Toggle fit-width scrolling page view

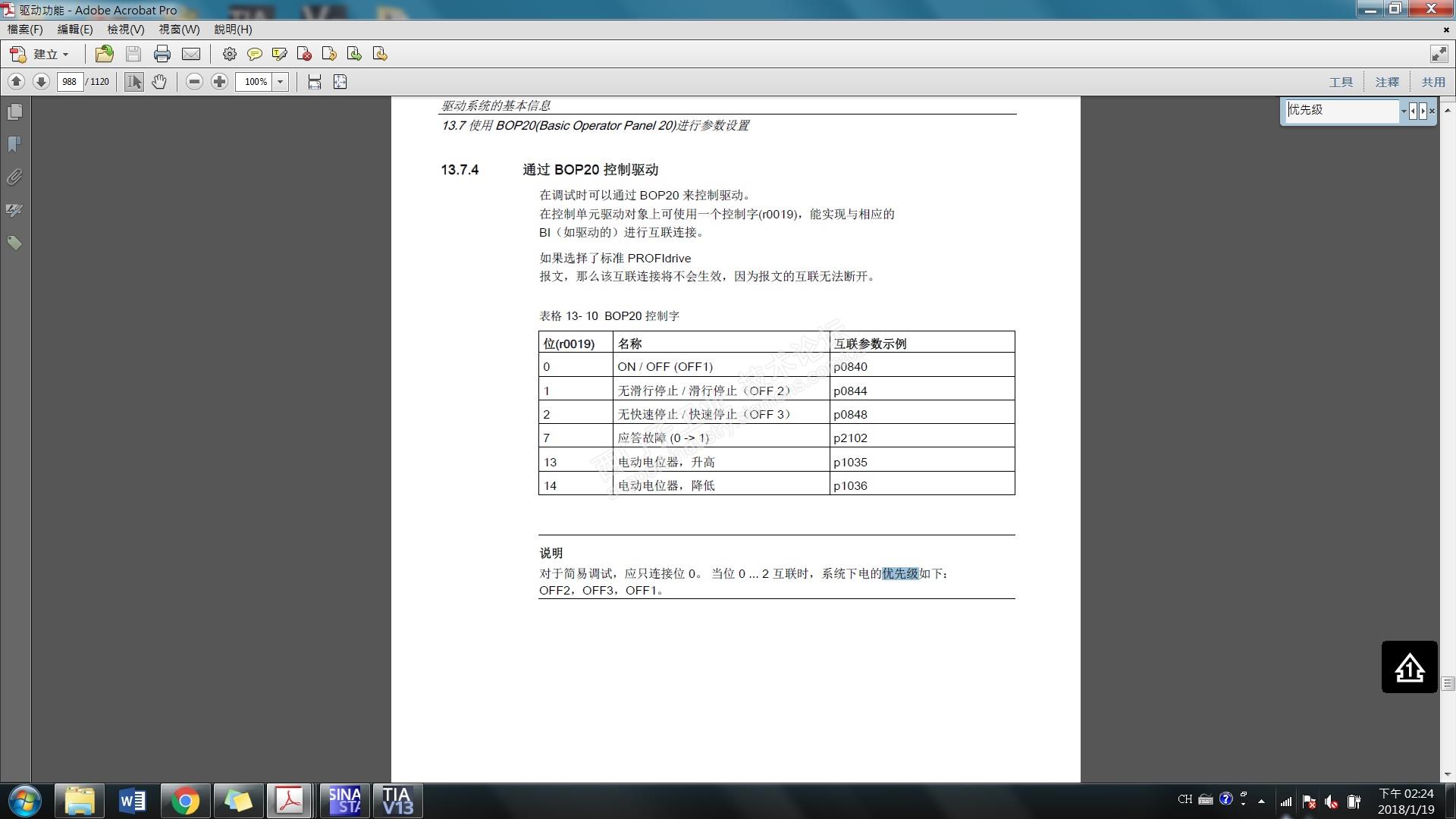(x=315, y=82)
